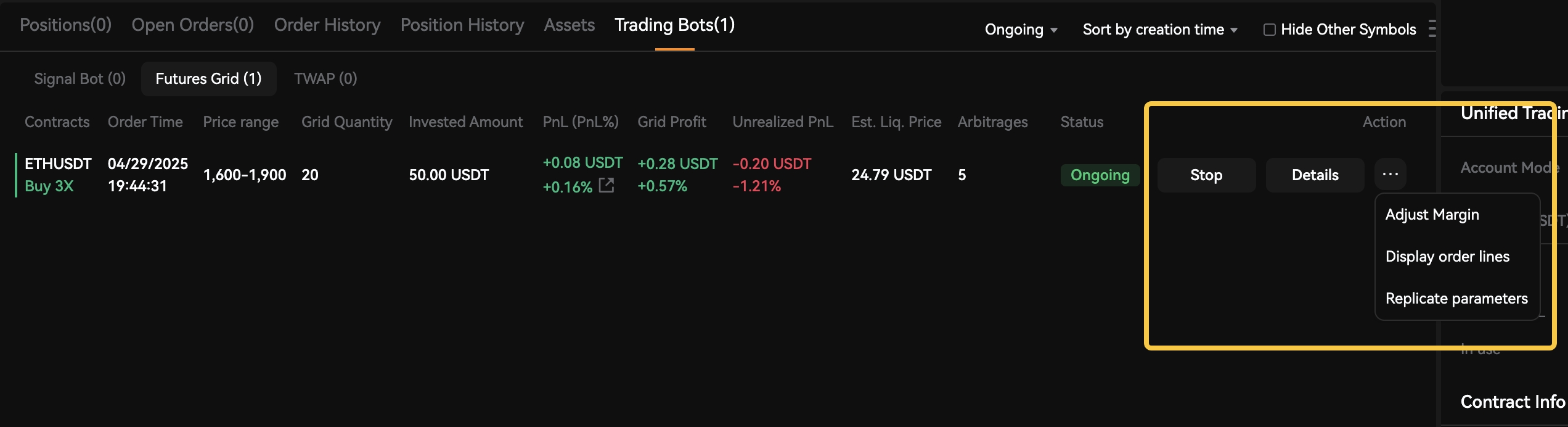Image resolution: width=1568 pixels, height=427 pixels.
Task: Select the Signal Bot (0) sub-tab
Action: coord(80,78)
